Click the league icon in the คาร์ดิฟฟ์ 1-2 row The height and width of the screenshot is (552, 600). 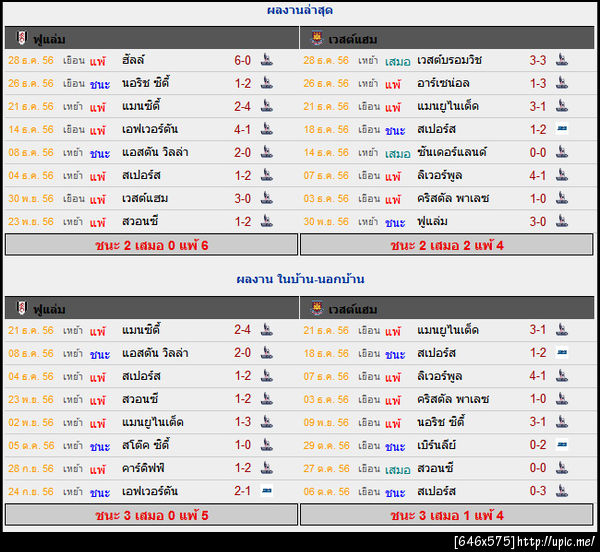(x=266, y=468)
